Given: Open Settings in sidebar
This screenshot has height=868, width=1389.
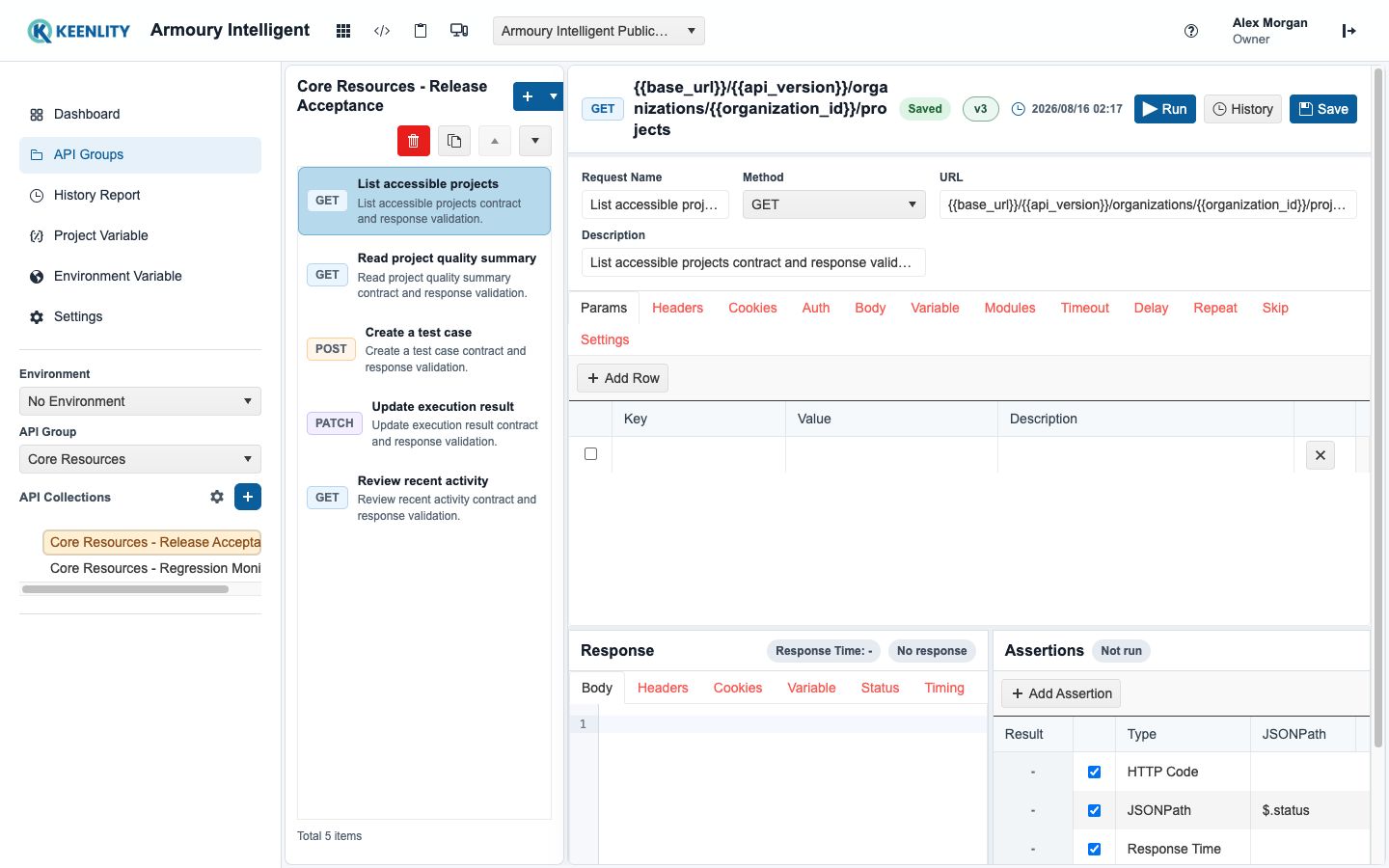Looking at the screenshot, I should (x=140, y=316).
